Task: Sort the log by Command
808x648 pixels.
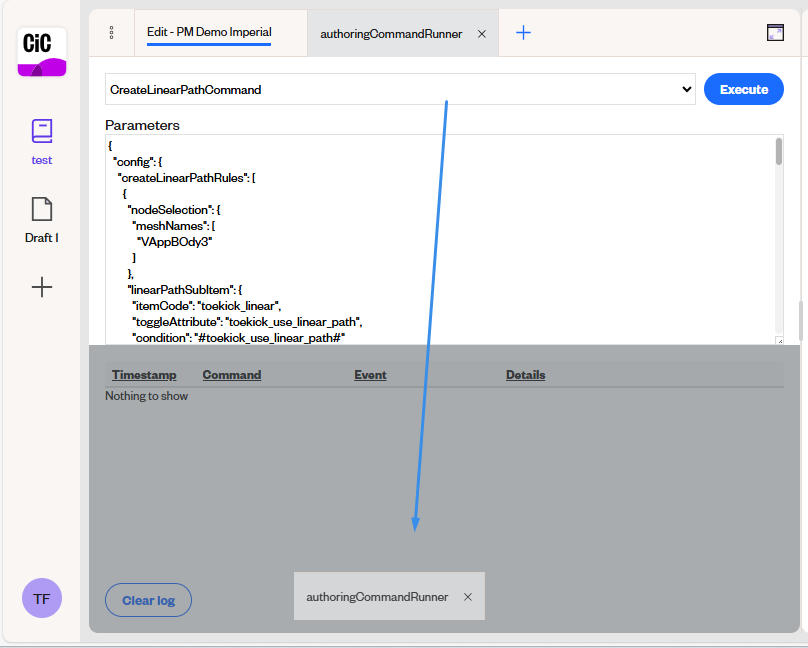Action: pyautogui.click(x=231, y=374)
